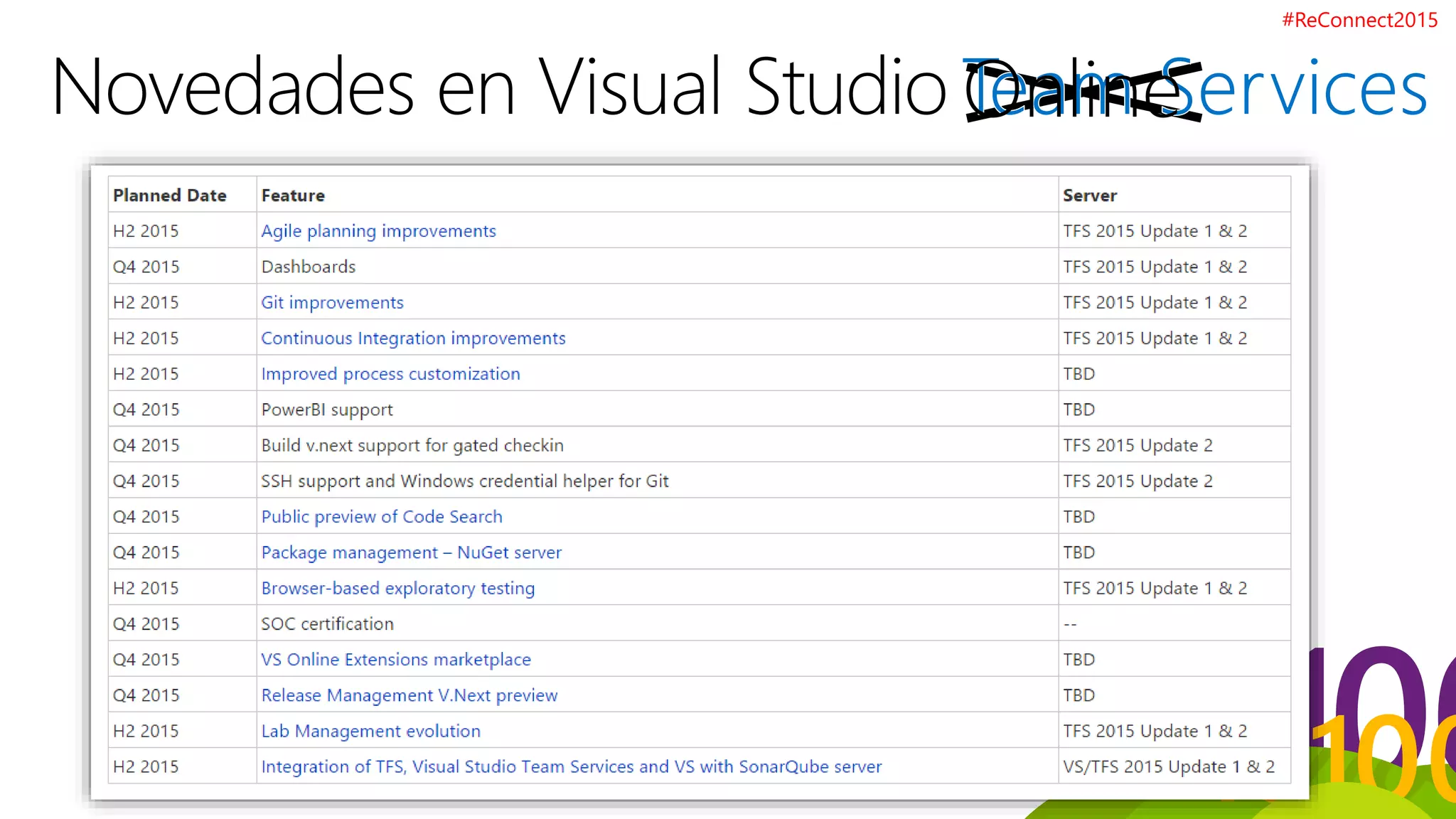Open Release Management V.Next preview link
Image resolution: width=1456 pixels, height=819 pixels.
(x=409, y=695)
